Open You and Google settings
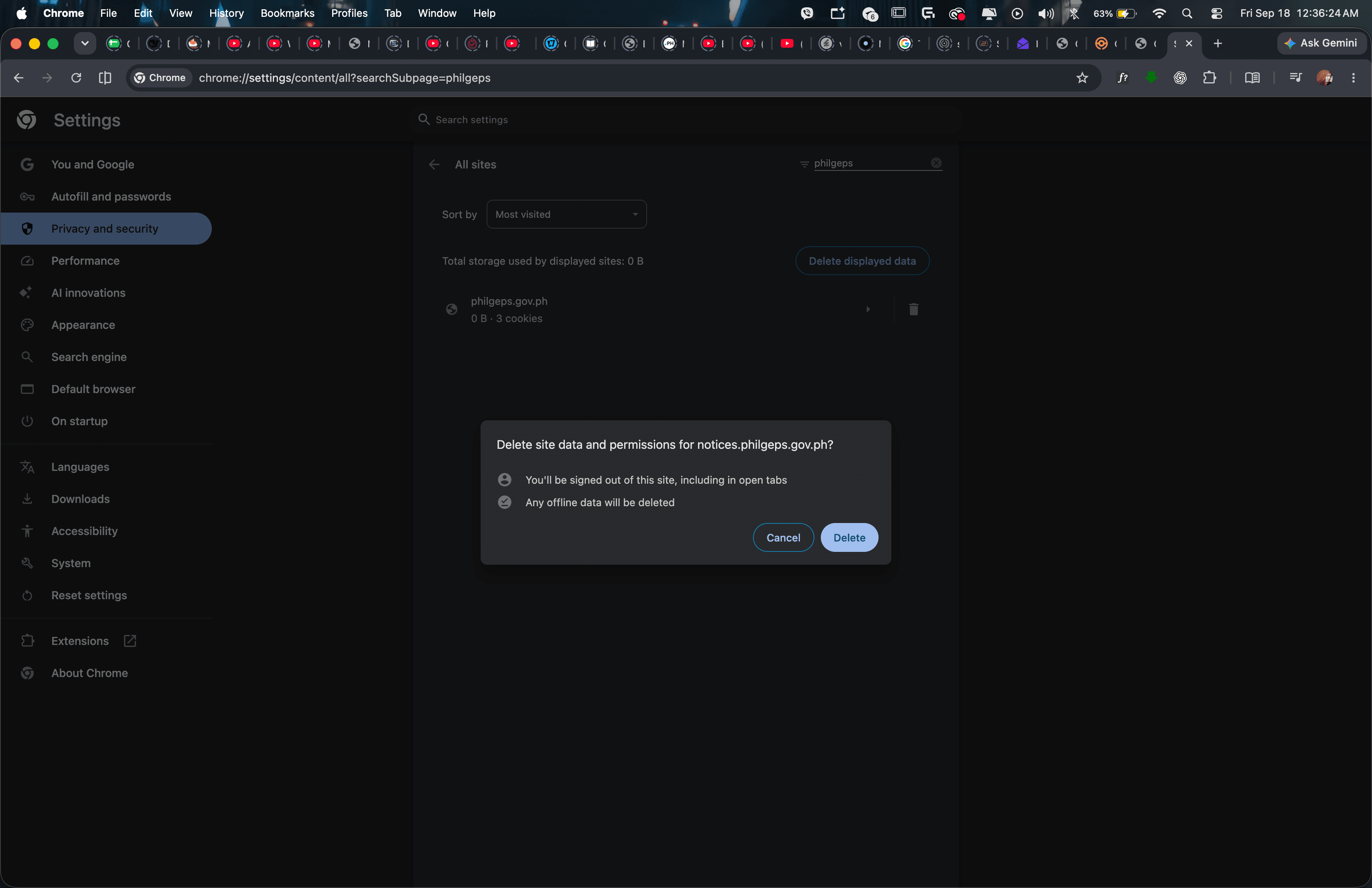 (x=92, y=164)
